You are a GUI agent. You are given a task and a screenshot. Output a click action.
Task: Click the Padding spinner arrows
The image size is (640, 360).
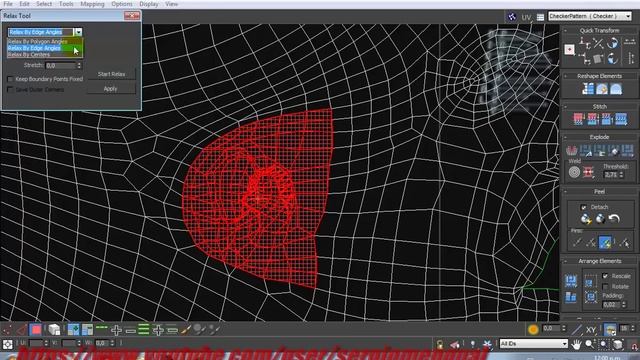point(623,304)
